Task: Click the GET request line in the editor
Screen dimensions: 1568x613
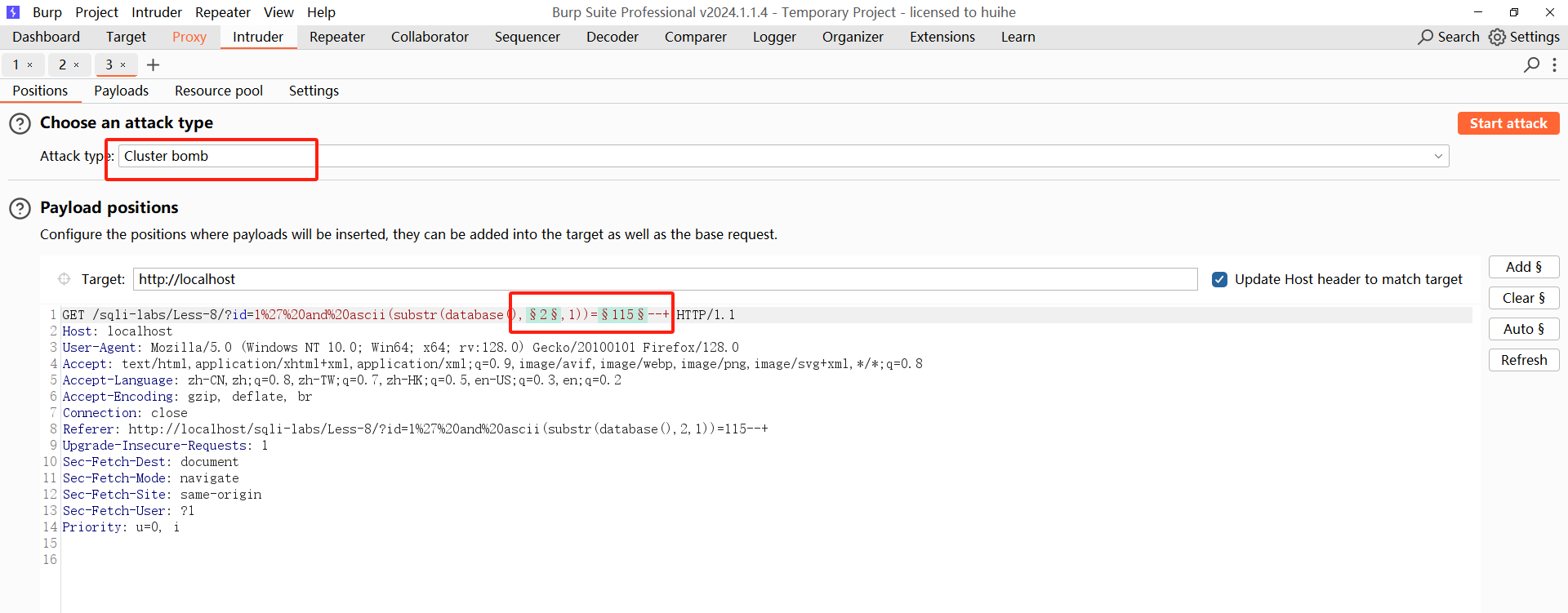Action: coord(399,315)
